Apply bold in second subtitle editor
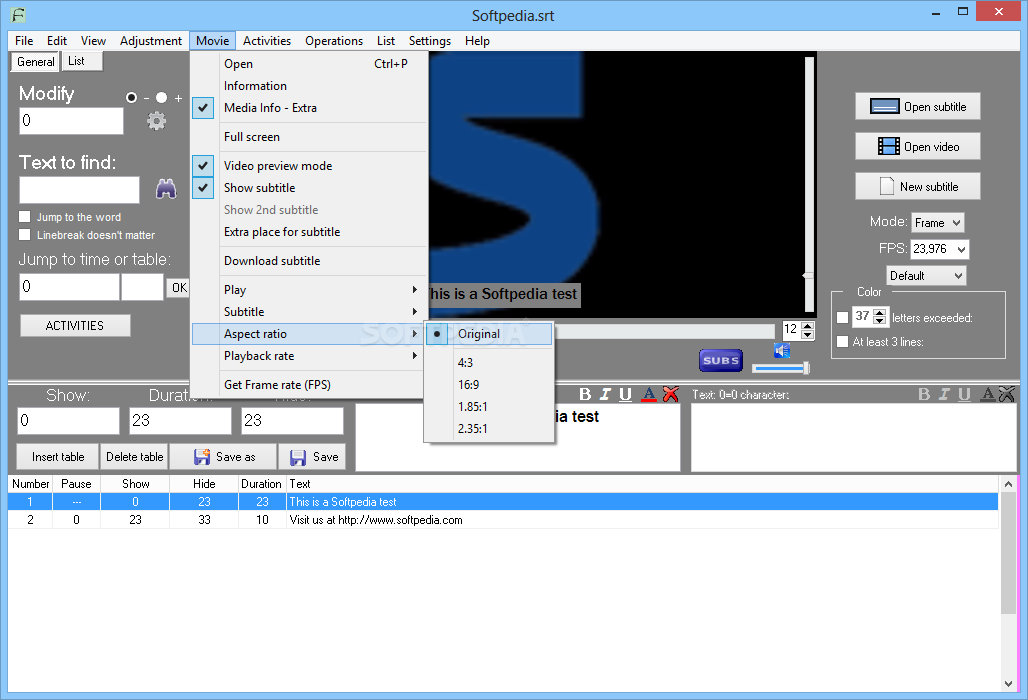The height and width of the screenshot is (700, 1028). 924,394
